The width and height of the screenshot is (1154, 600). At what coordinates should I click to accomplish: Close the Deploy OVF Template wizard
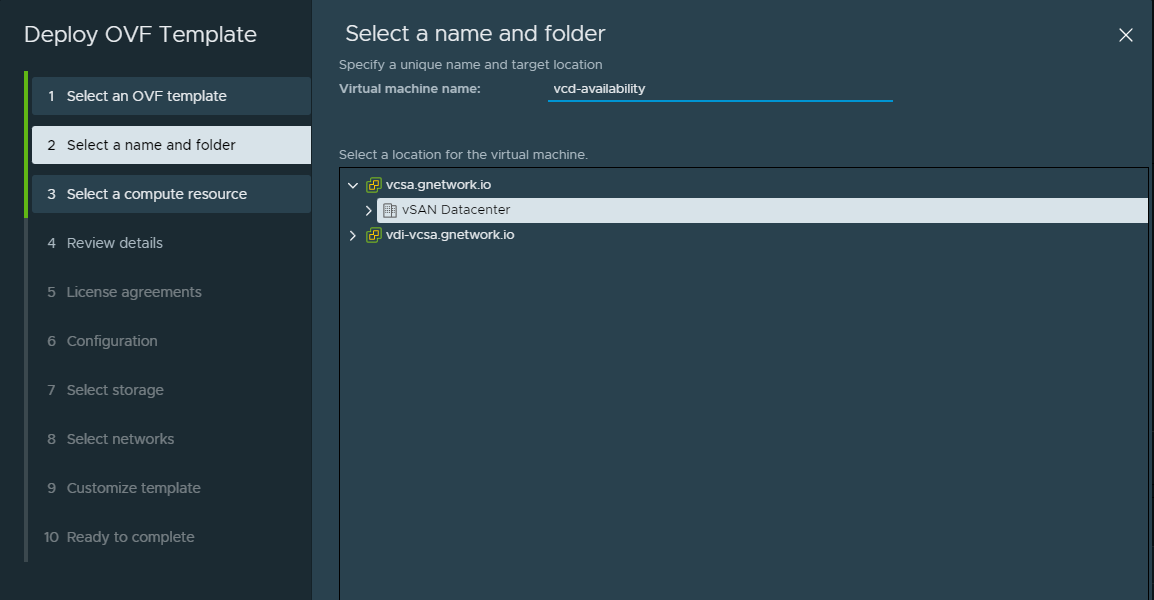(1126, 34)
